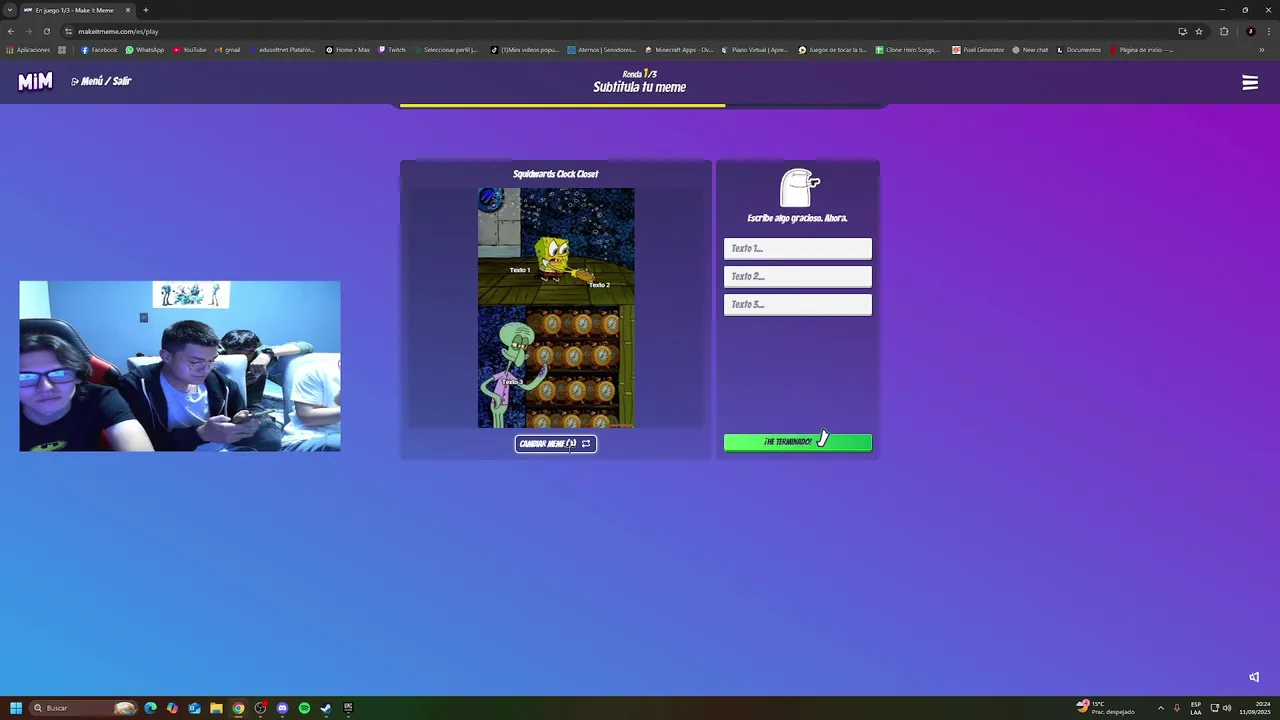
Task: Open the Chrome profile avatar
Action: [1250, 31]
